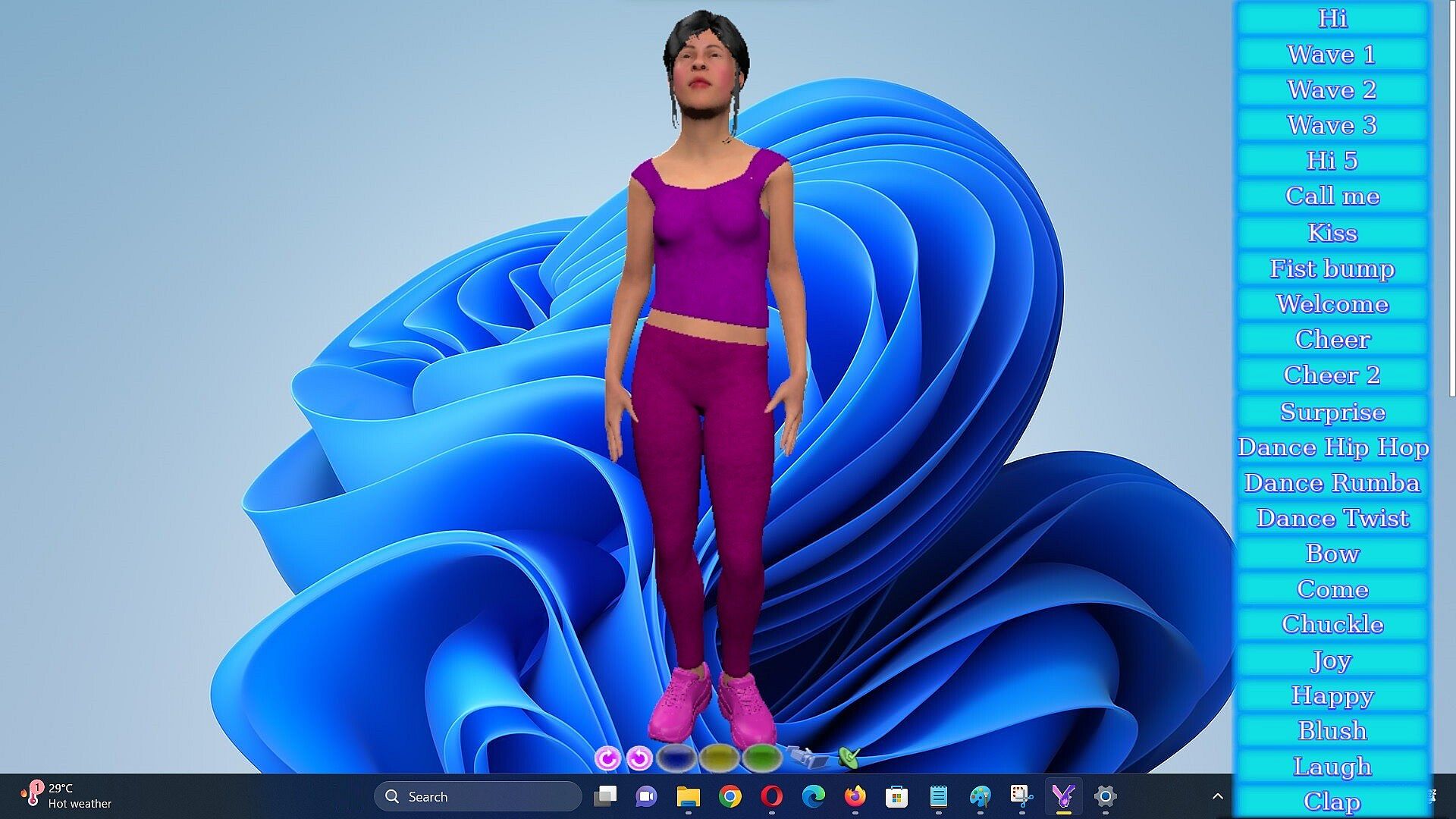Click the taskbar Search box
The height and width of the screenshot is (819, 1456).
(478, 796)
